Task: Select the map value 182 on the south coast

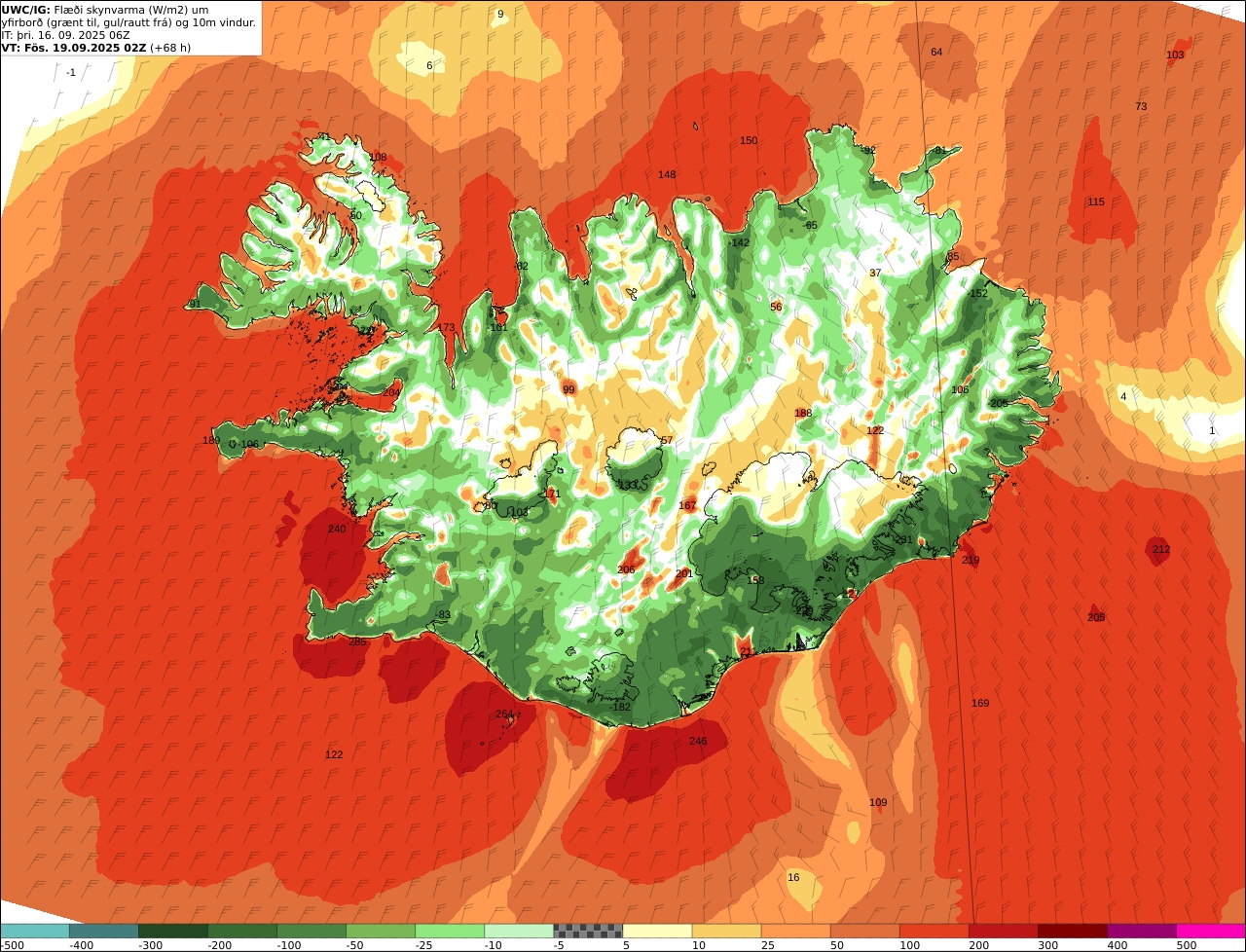Action: coord(621,707)
